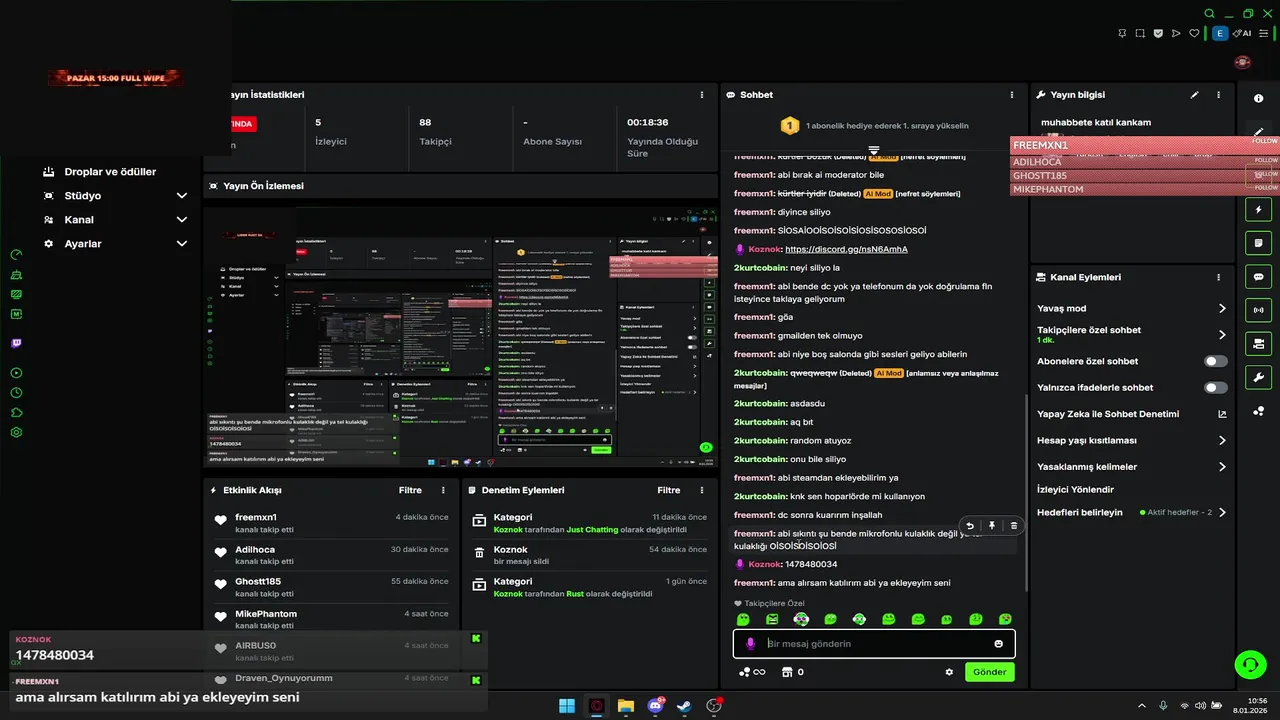The width and height of the screenshot is (1280, 720).
Task: Click the wrench quick-action icon
Action: coord(1259,377)
